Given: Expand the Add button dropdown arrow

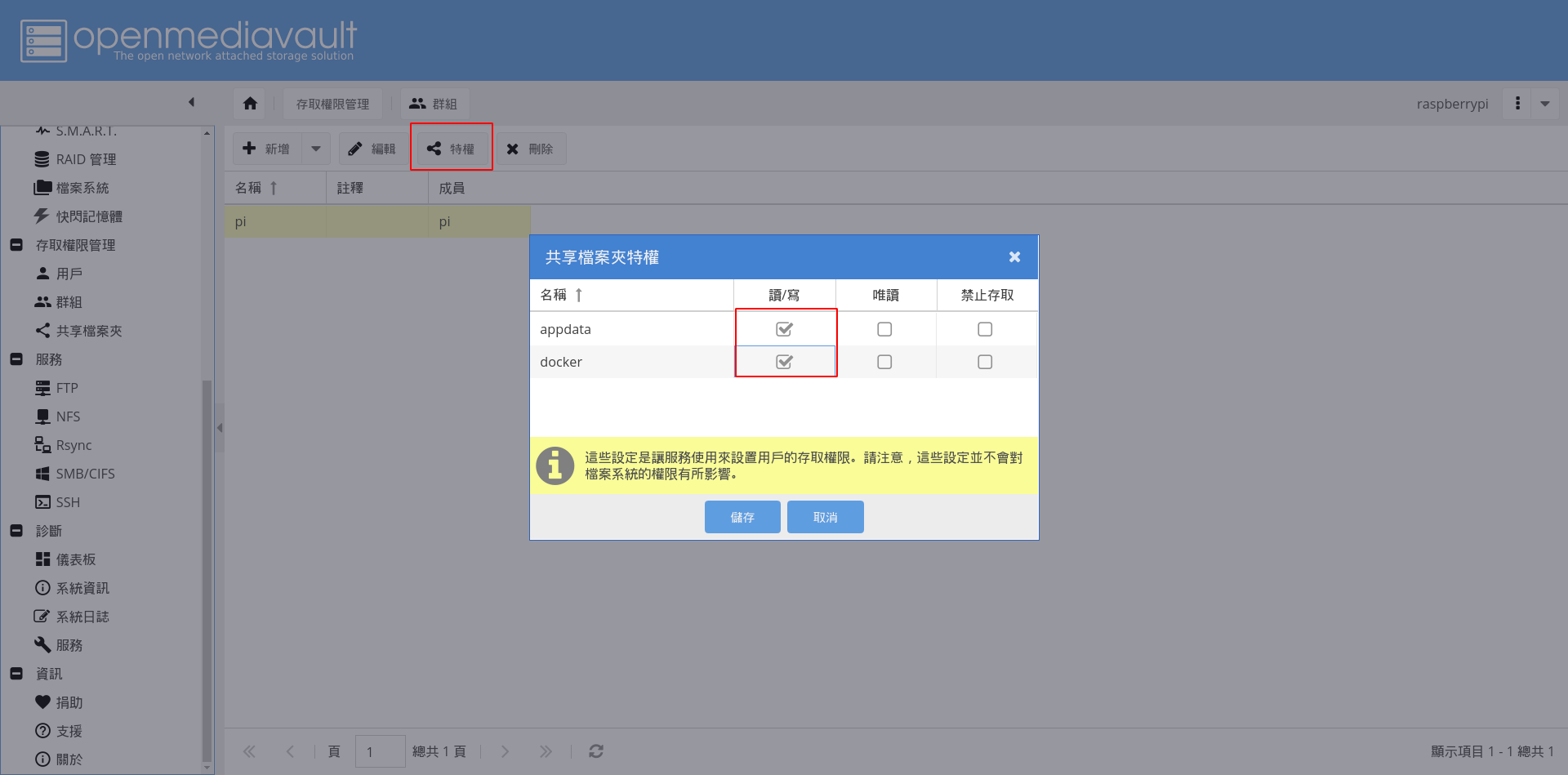Looking at the screenshot, I should pyautogui.click(x=316, y=149).
